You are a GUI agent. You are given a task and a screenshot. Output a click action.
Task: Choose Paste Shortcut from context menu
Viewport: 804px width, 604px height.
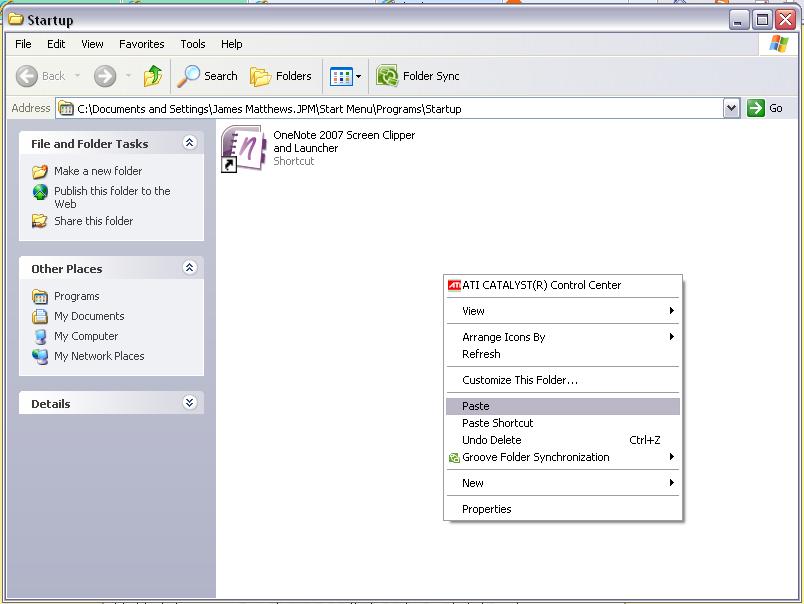563,423
